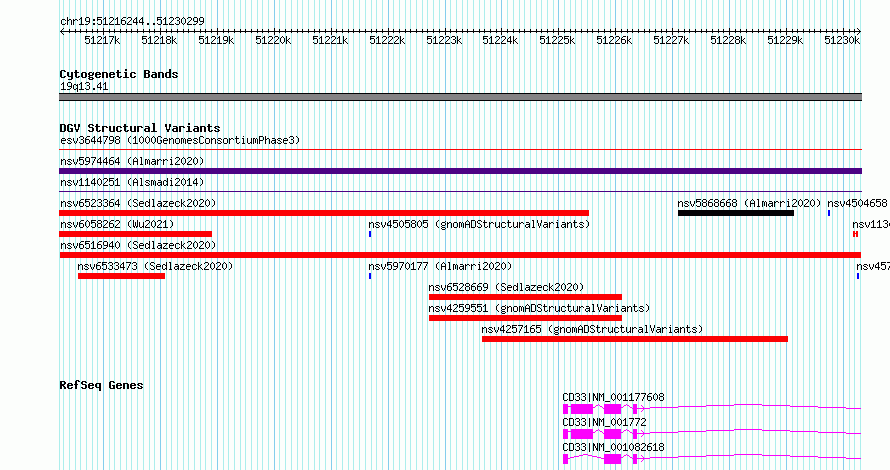
Task: Click the 51223k ruler tick label
Action: (x=444, y=40)
